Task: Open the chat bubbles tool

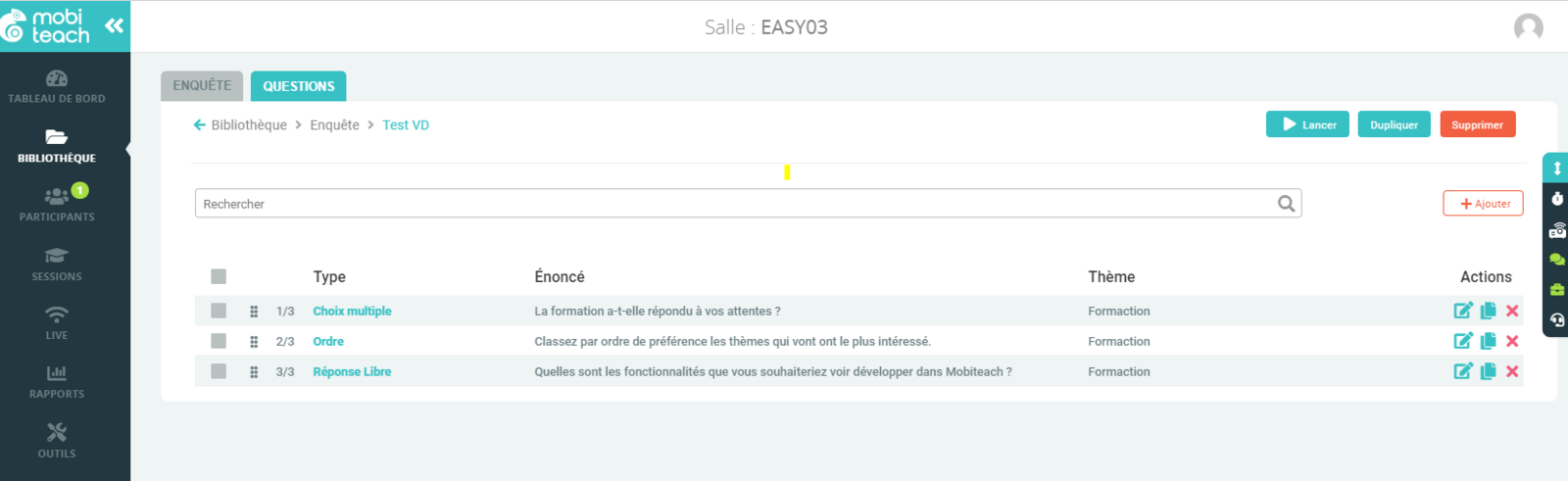Action: pos(1557,260)
